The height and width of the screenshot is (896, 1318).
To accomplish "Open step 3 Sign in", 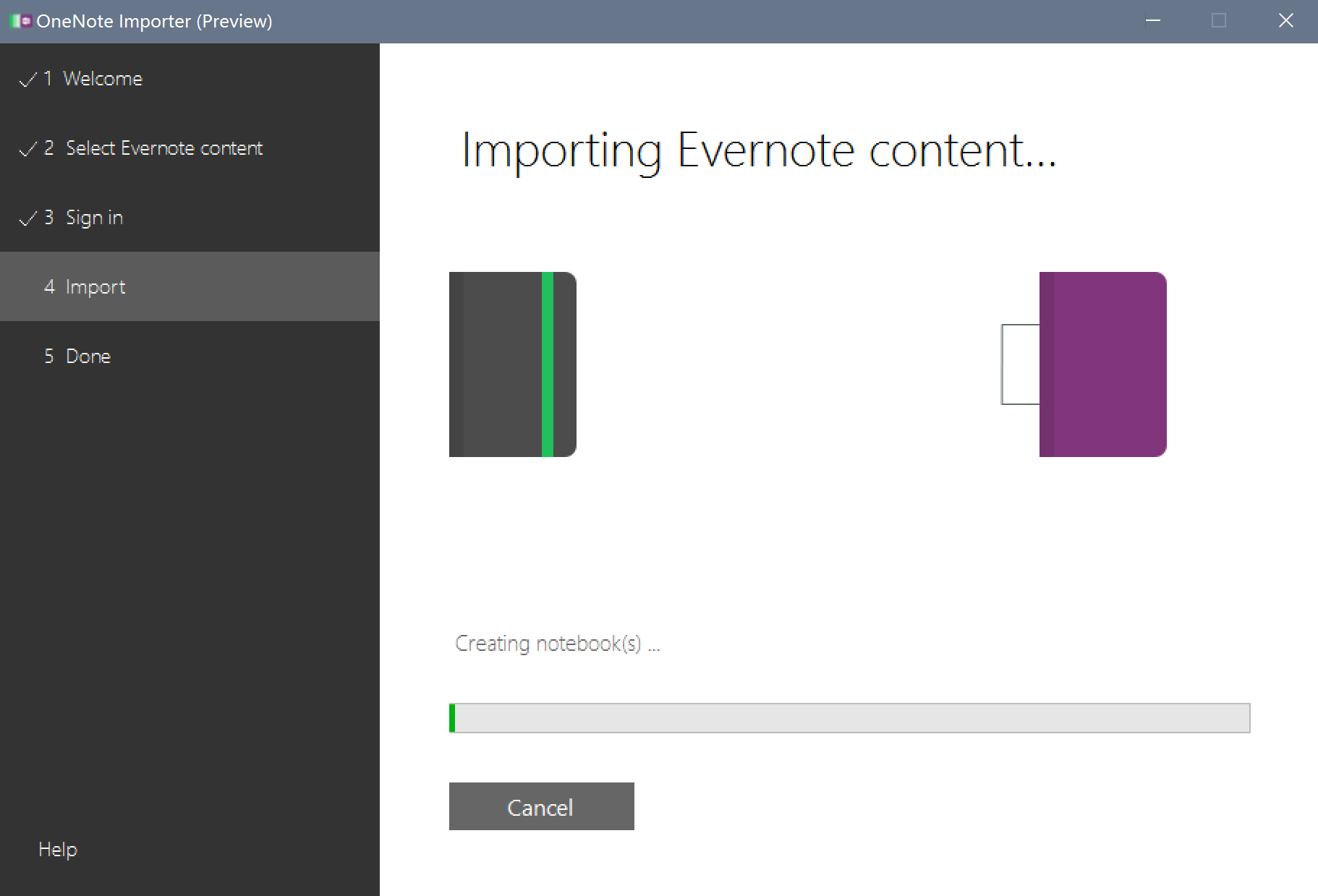I will 190,217.
